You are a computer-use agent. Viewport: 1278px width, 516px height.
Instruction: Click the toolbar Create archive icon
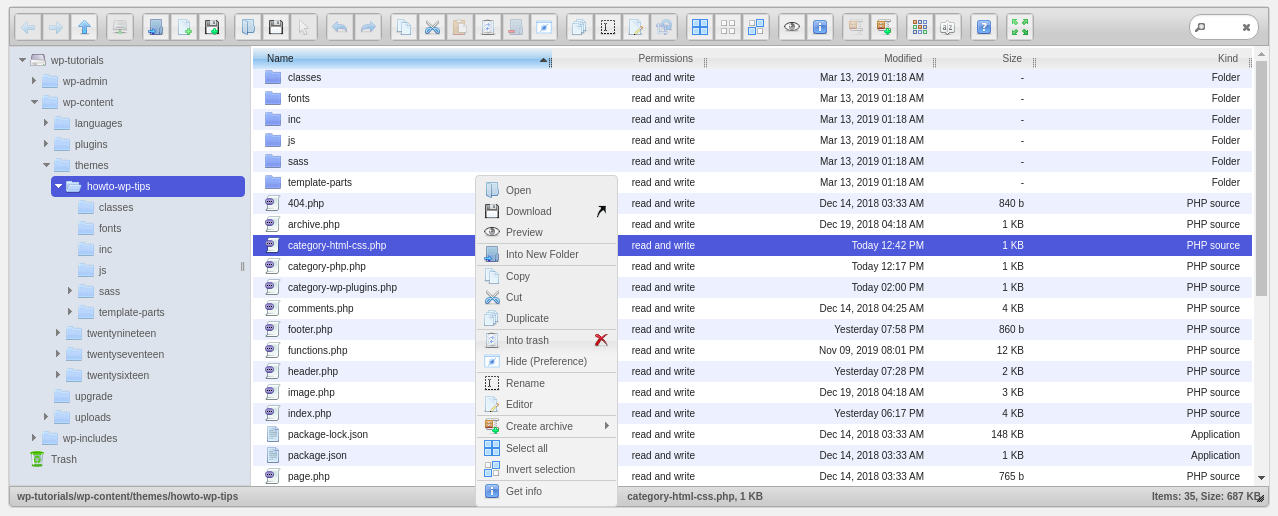pos(884,27)
